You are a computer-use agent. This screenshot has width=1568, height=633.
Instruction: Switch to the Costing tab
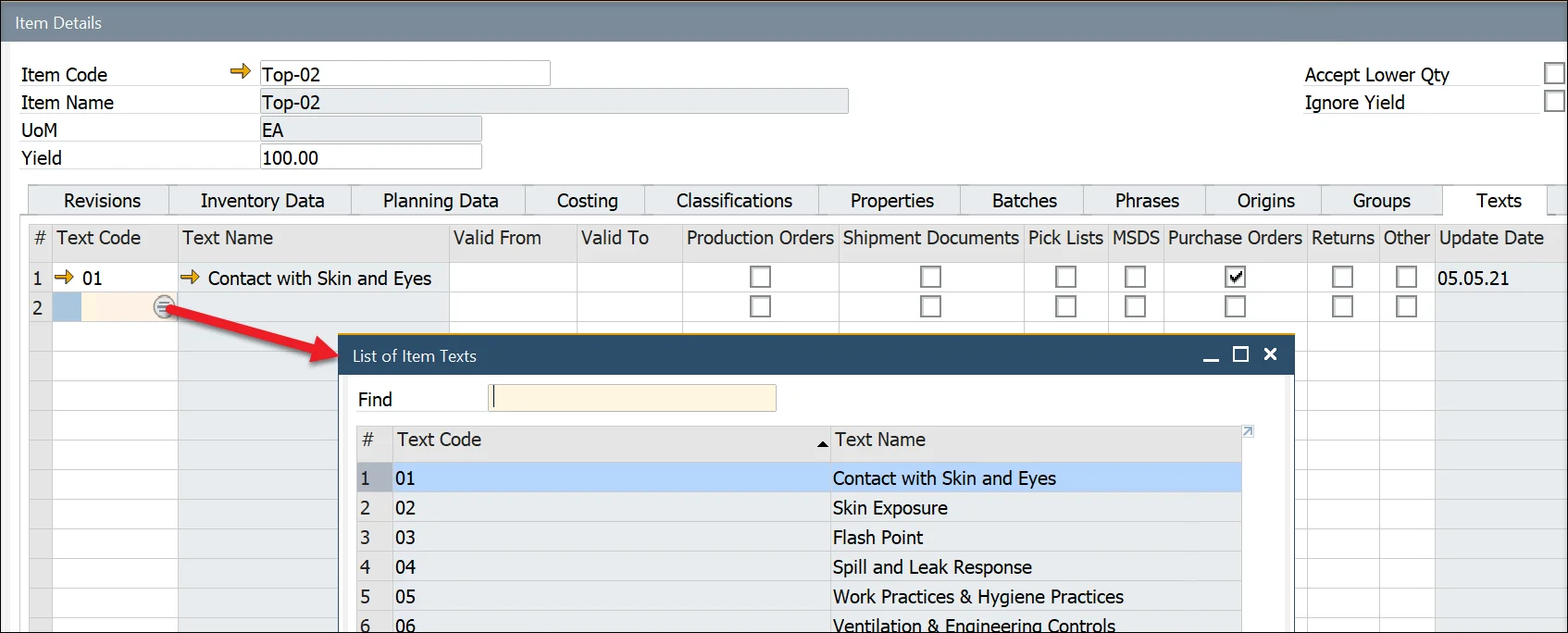(x=586, y=201)
